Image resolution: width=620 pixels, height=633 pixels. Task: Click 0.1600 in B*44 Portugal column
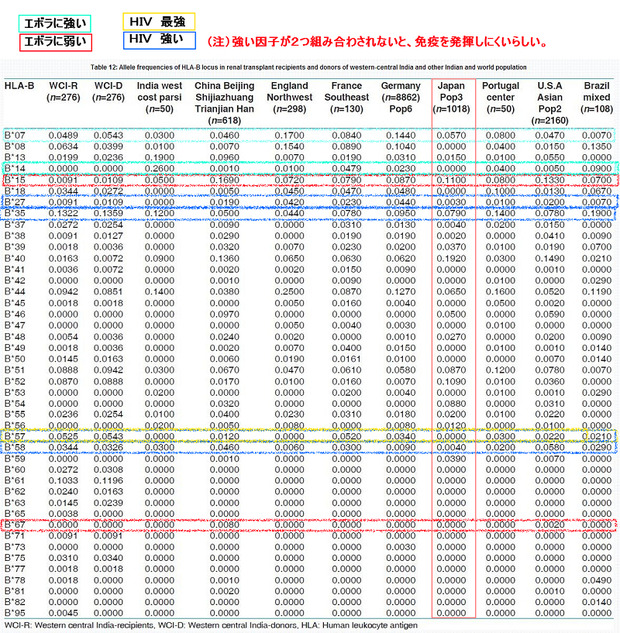501,291
